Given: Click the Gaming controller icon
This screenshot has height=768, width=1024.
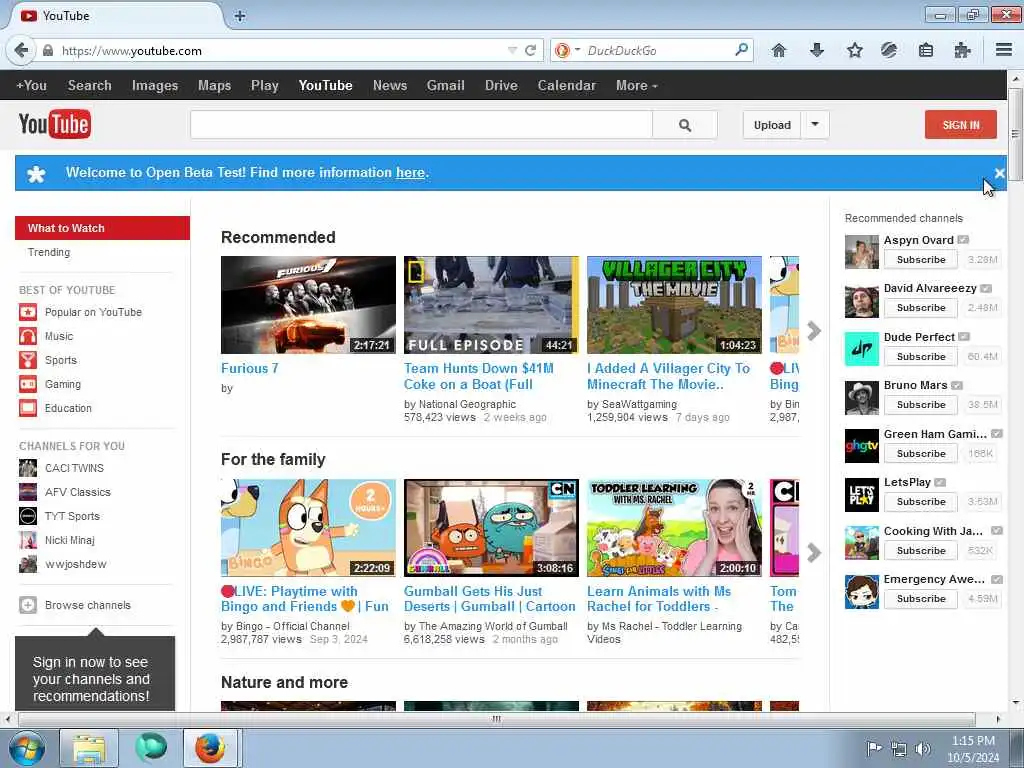Looking at the screenshot, I should pyautogui.click(x=28, y=384).
